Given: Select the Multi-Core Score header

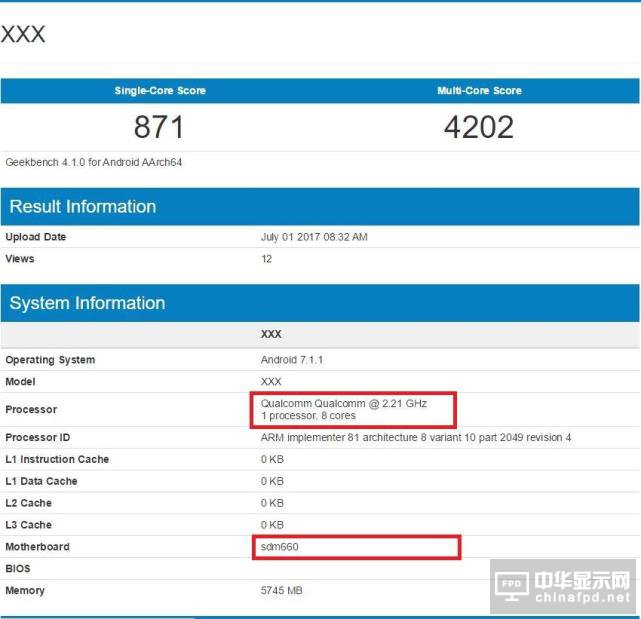Looking at the screenshot, I should click(x=479, y=91).
